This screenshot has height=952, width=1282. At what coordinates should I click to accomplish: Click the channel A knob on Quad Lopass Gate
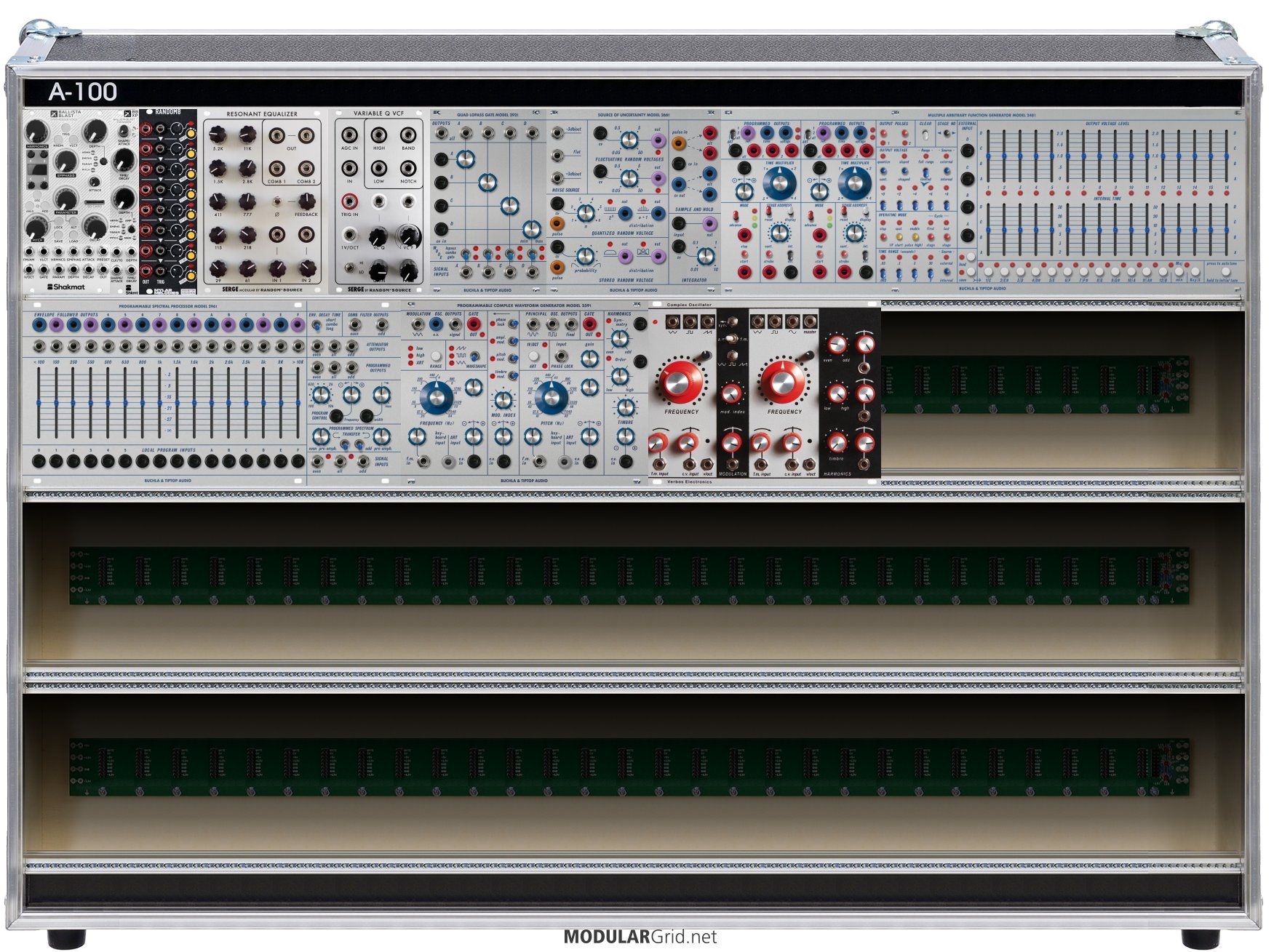(466, 159)
